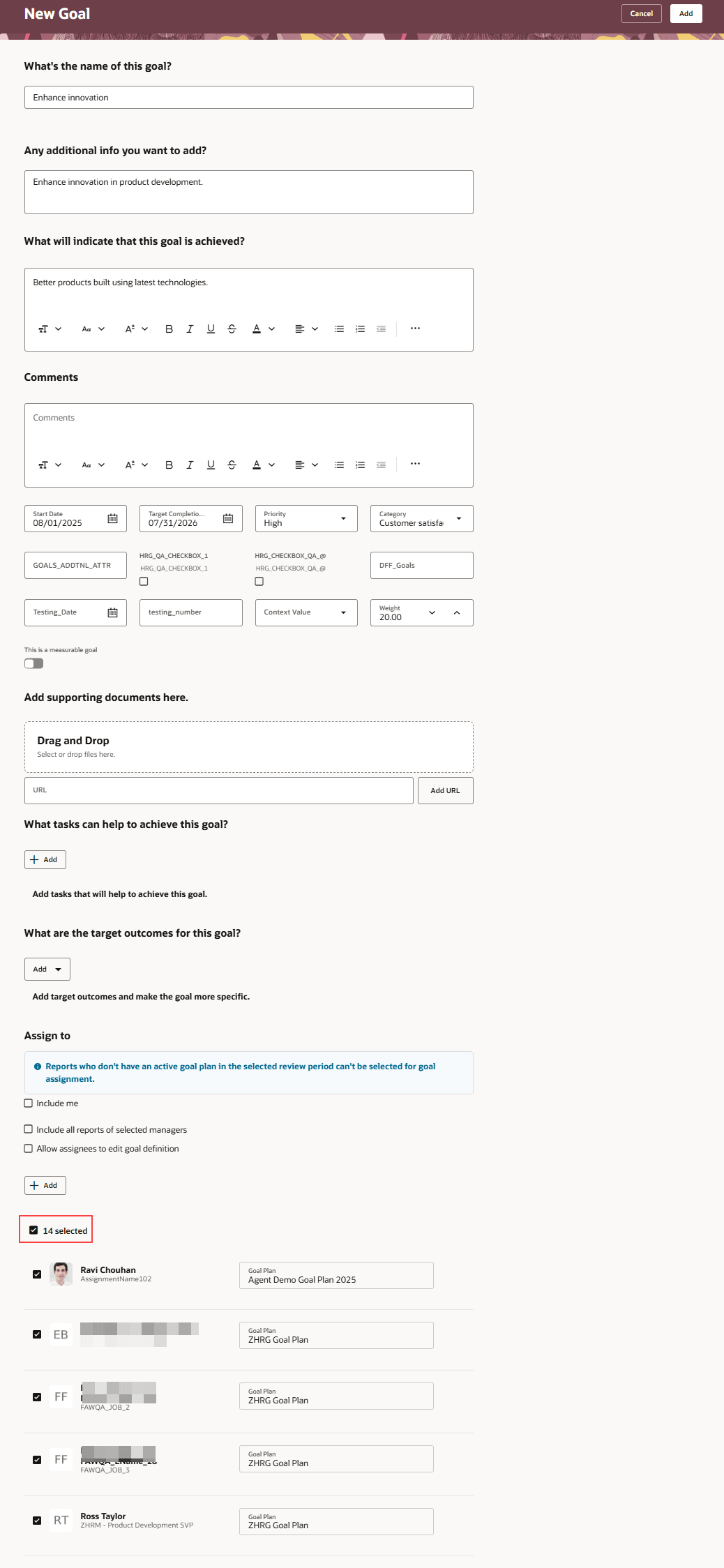Check the Include me checkbox
The height and width of the screenshot is (1568, 724).
pos(29,1103)
